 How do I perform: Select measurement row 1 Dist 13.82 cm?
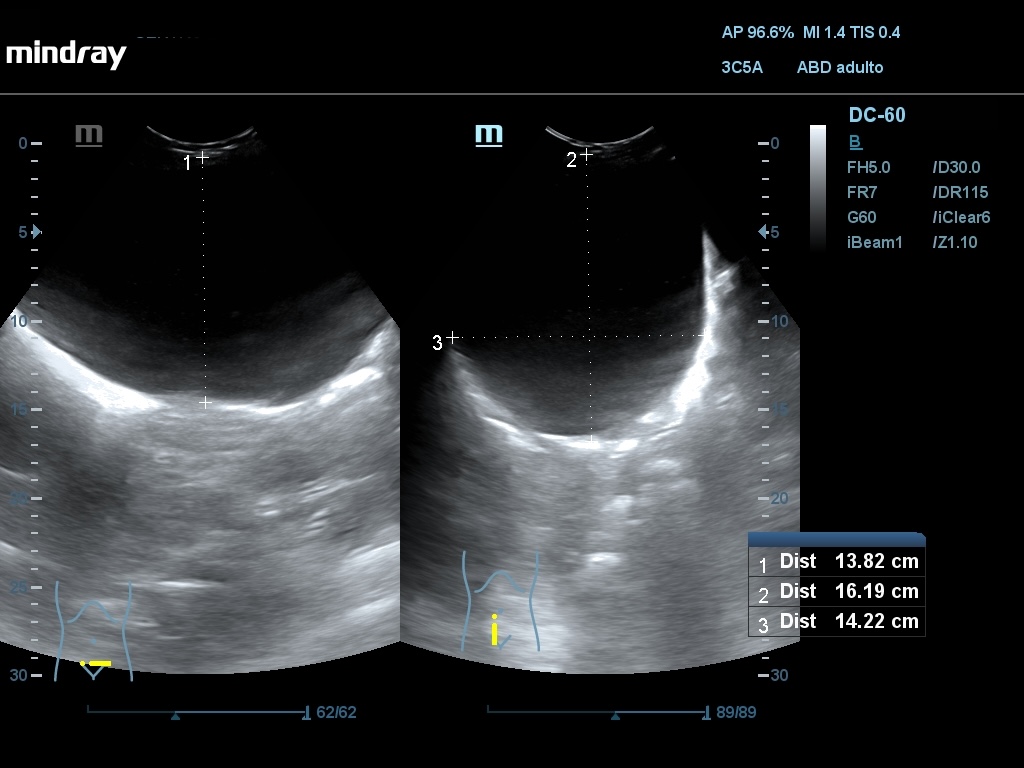click(837, 562)
